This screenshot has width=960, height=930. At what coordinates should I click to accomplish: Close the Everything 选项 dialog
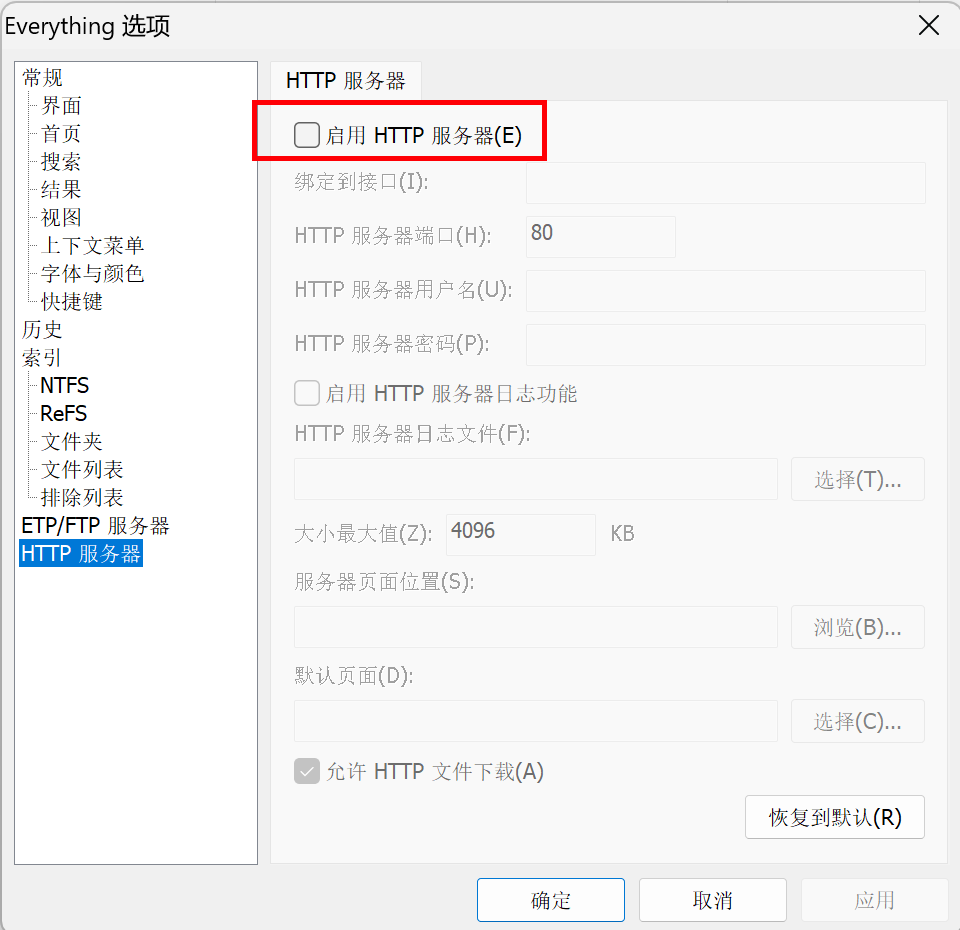click(x=928, y=26)
